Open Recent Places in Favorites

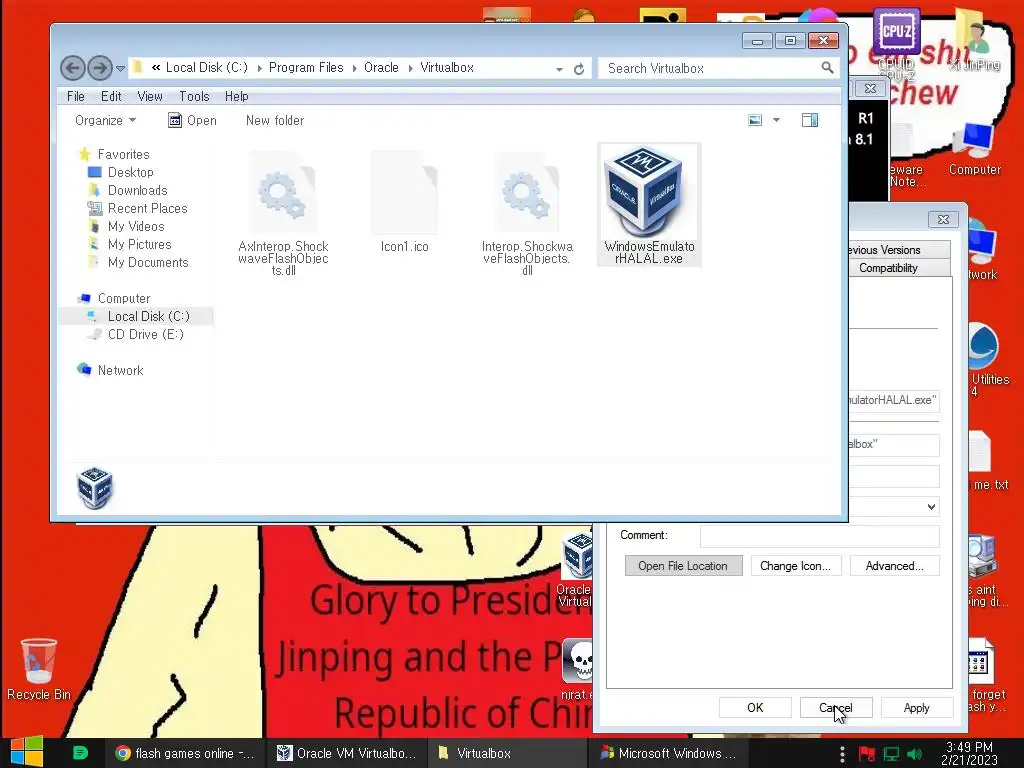tap(148, 208)
